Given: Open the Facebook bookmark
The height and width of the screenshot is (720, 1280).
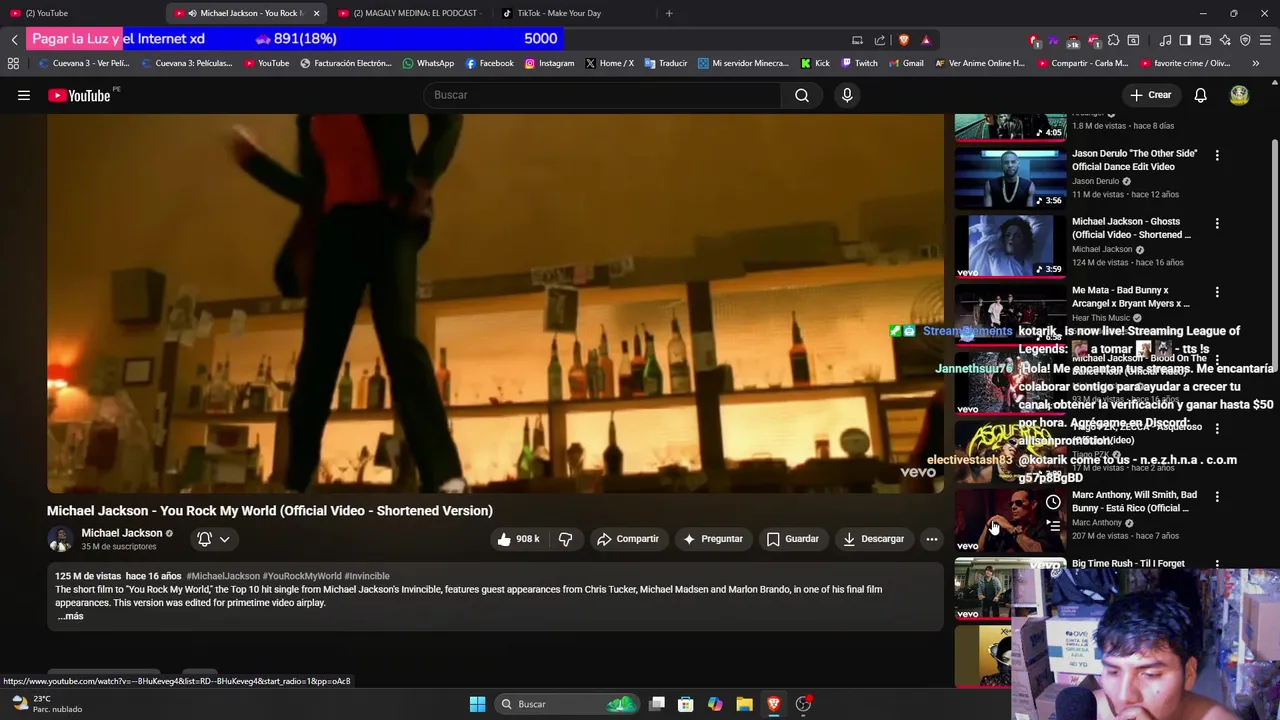Looking at the screenshot, I should (489, 63).
